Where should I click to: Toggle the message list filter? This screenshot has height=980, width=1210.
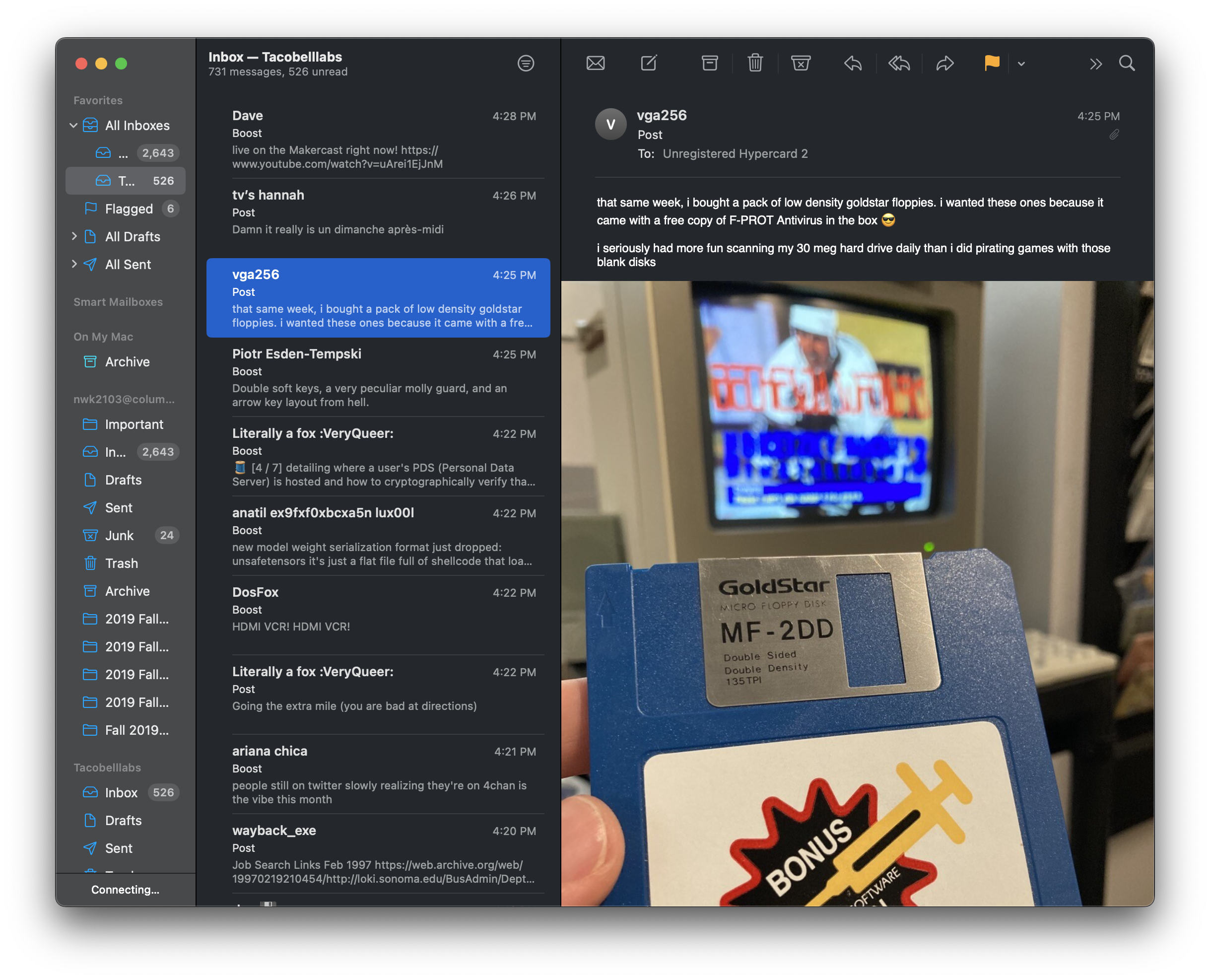tap(526, 63)
